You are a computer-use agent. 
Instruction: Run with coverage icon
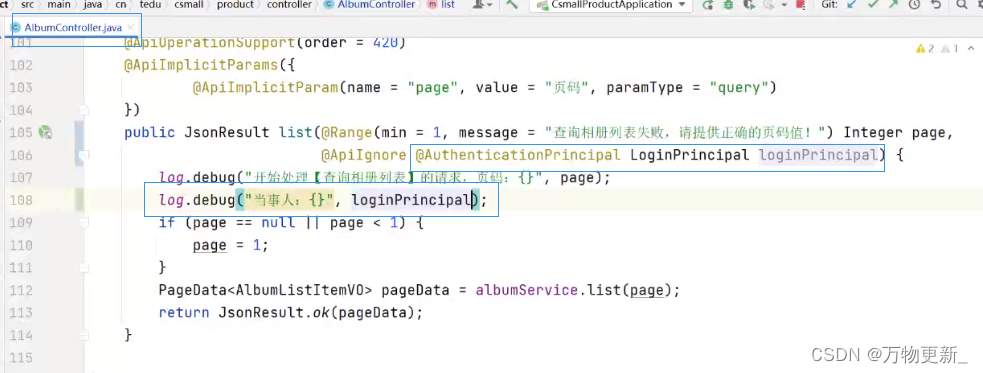[x=749, y=5]
